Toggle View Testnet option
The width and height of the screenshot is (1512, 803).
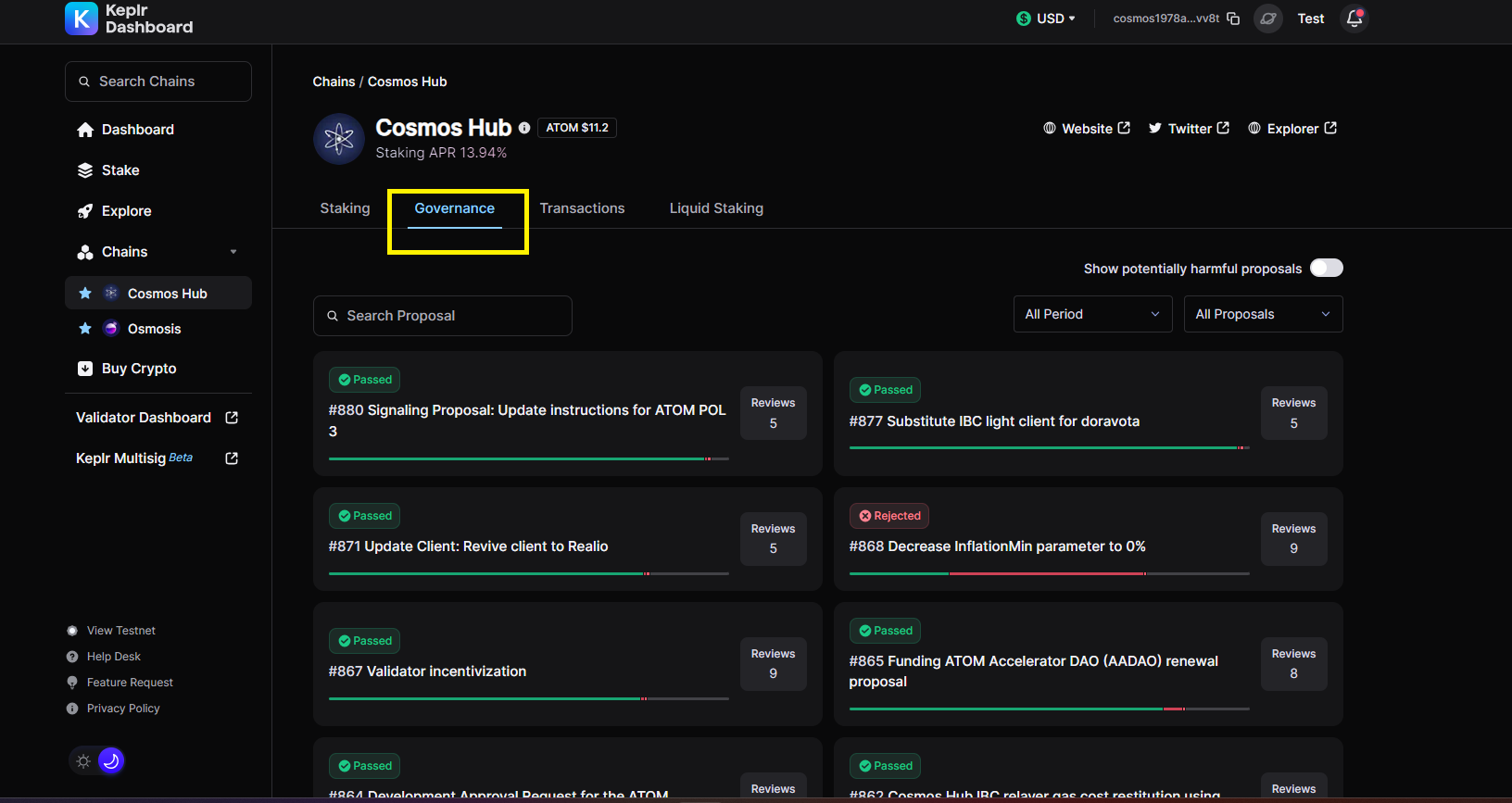pyautogui.click(x=111, y=631)
